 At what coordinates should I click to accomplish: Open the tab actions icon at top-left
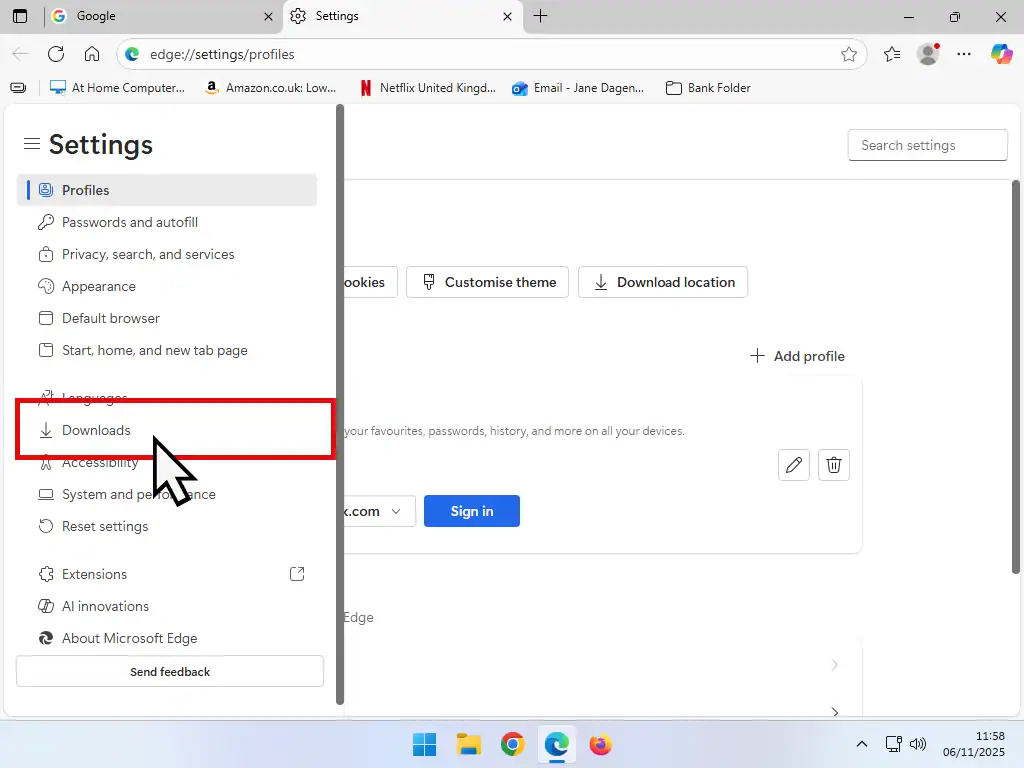click(20, 16)
